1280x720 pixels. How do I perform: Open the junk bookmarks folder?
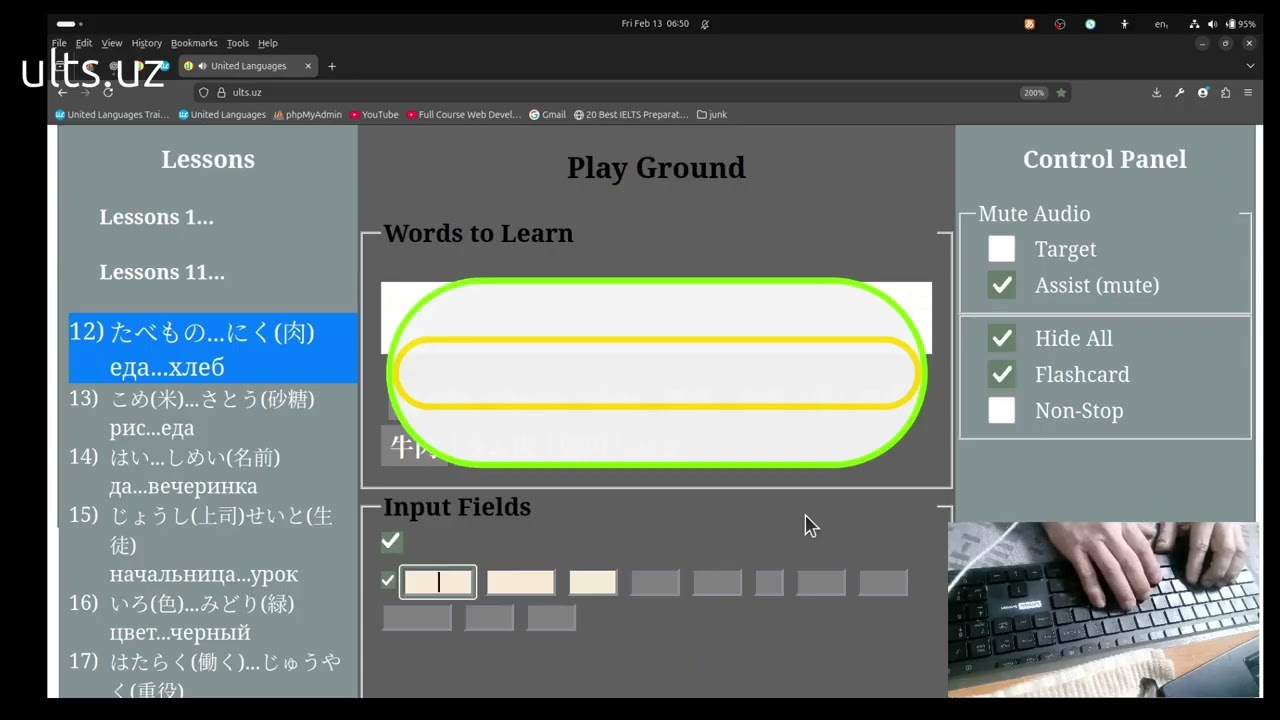coord(712,115)
